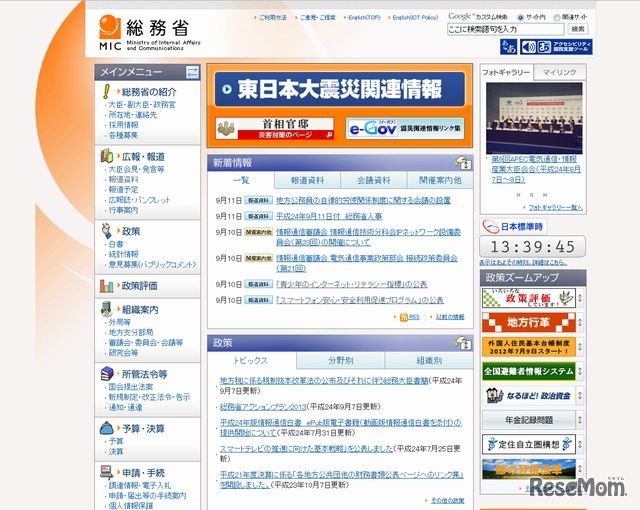Screen dimensions: 640x510
Task: Reorder the 年金記録問題 banner using its arrow
Action: pos(580,420)
